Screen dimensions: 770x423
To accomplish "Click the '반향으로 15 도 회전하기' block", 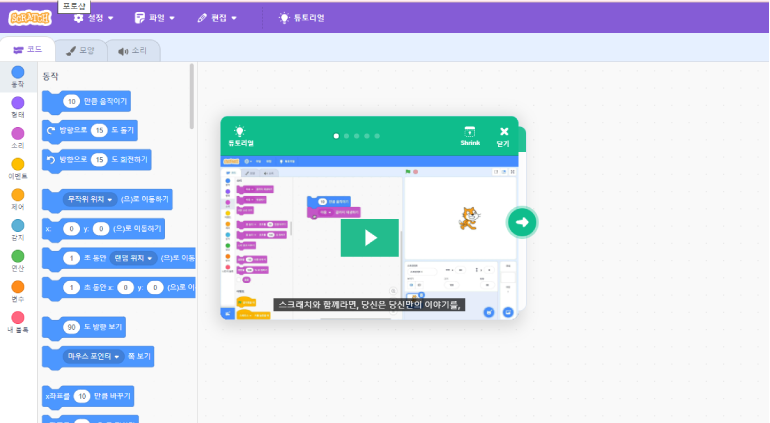I will [97, 160].
